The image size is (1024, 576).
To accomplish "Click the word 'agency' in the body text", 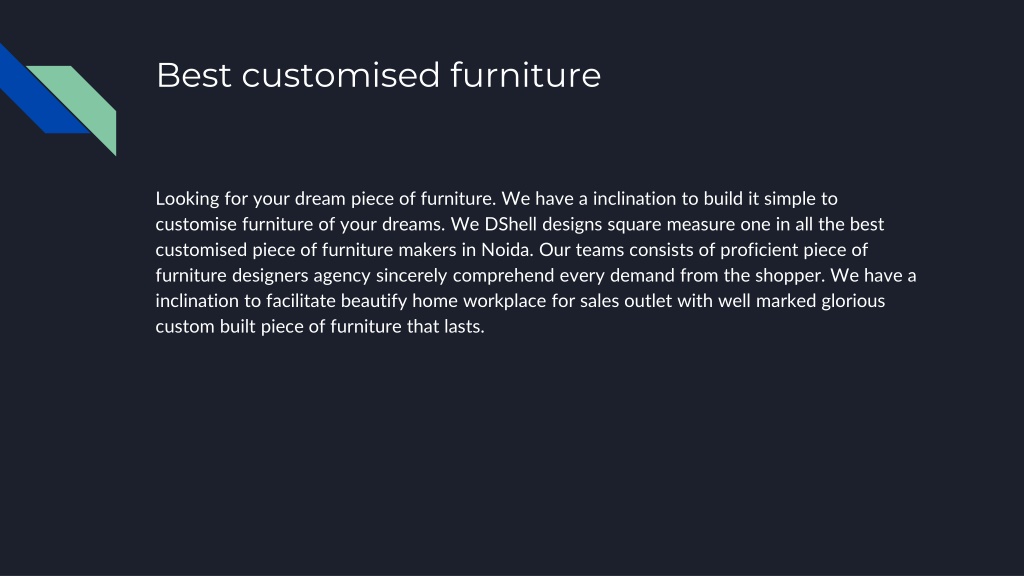I will click(x=342, y=276).
